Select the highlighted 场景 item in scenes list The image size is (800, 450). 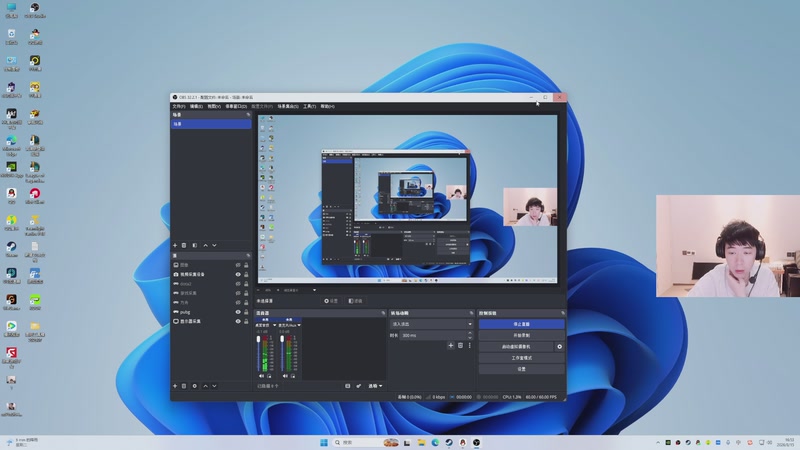211,124
